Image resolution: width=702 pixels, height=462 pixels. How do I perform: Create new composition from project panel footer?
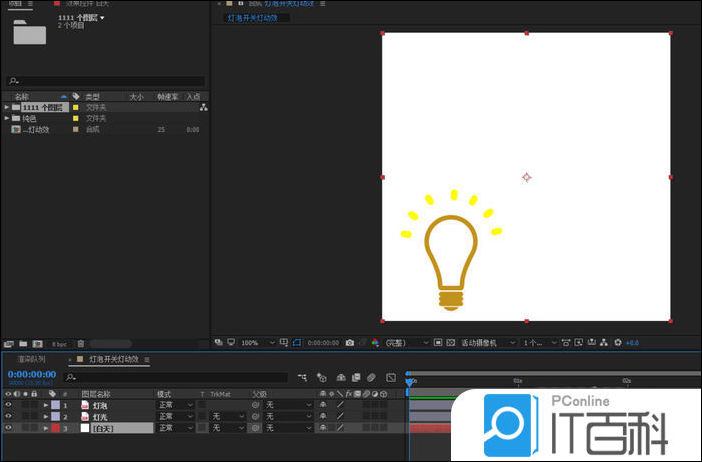coord(38,344)
